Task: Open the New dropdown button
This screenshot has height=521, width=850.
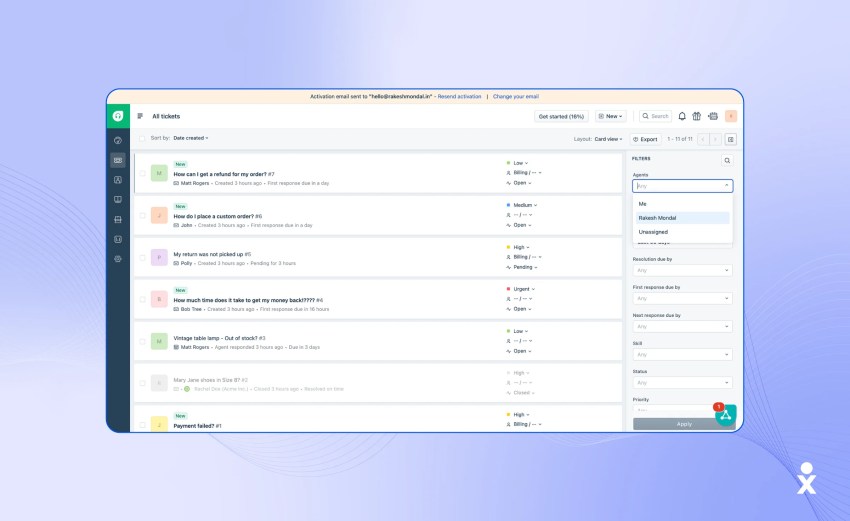Action: point(611,116)
